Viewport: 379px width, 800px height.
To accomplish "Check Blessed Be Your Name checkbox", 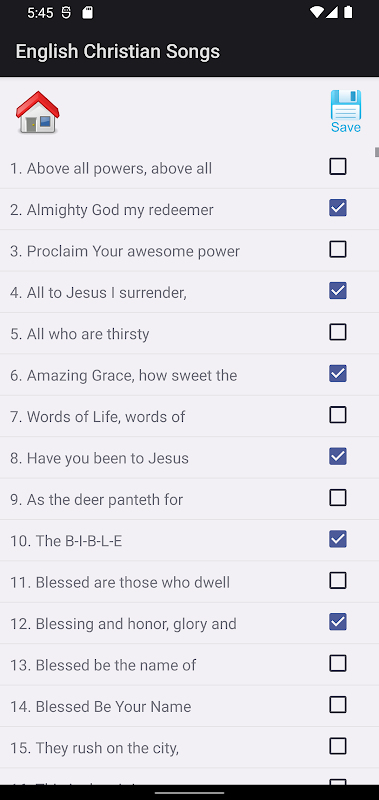I will coord(338,705).
